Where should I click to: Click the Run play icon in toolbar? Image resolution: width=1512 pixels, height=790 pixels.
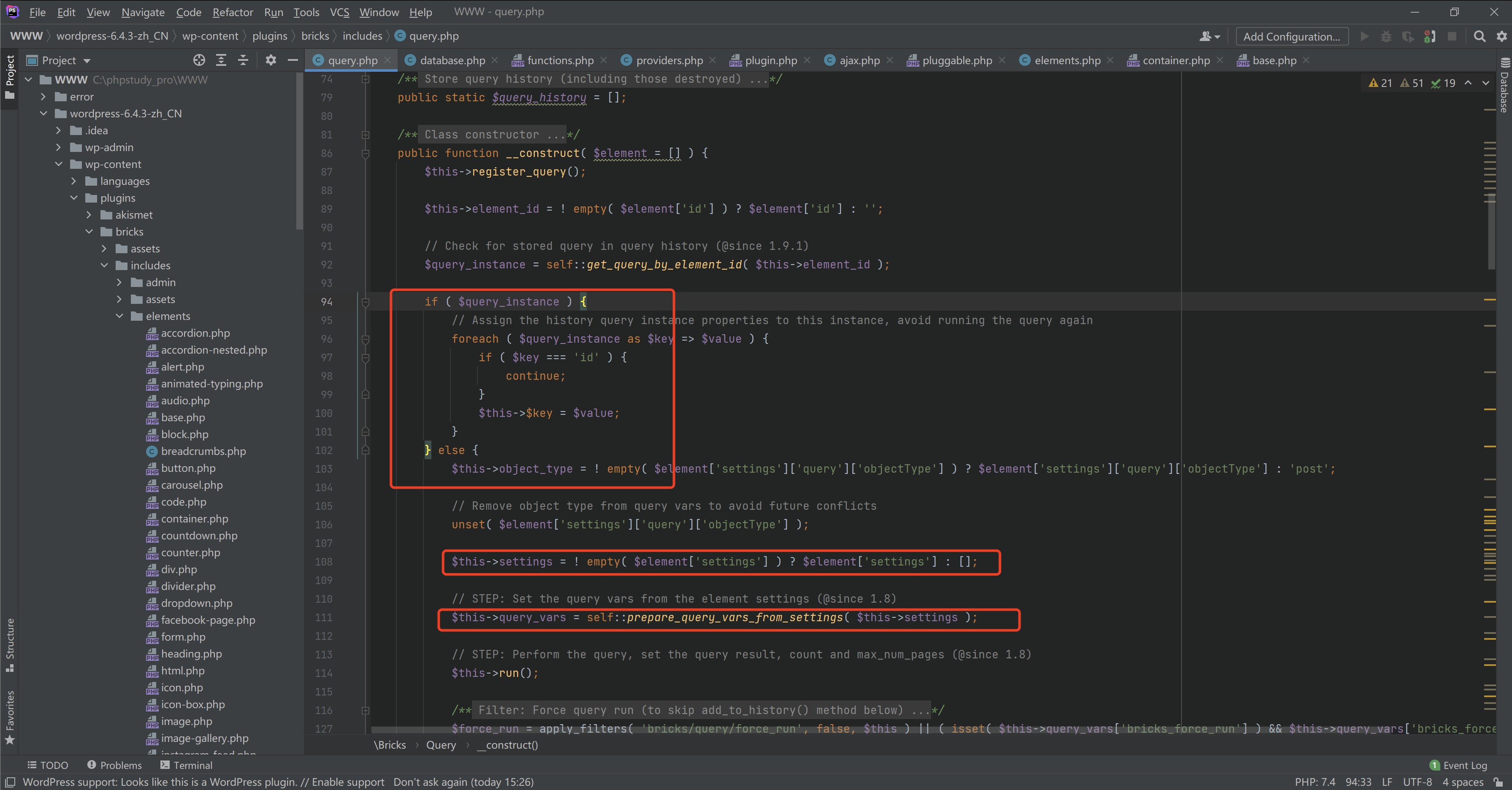[1364, 36]
